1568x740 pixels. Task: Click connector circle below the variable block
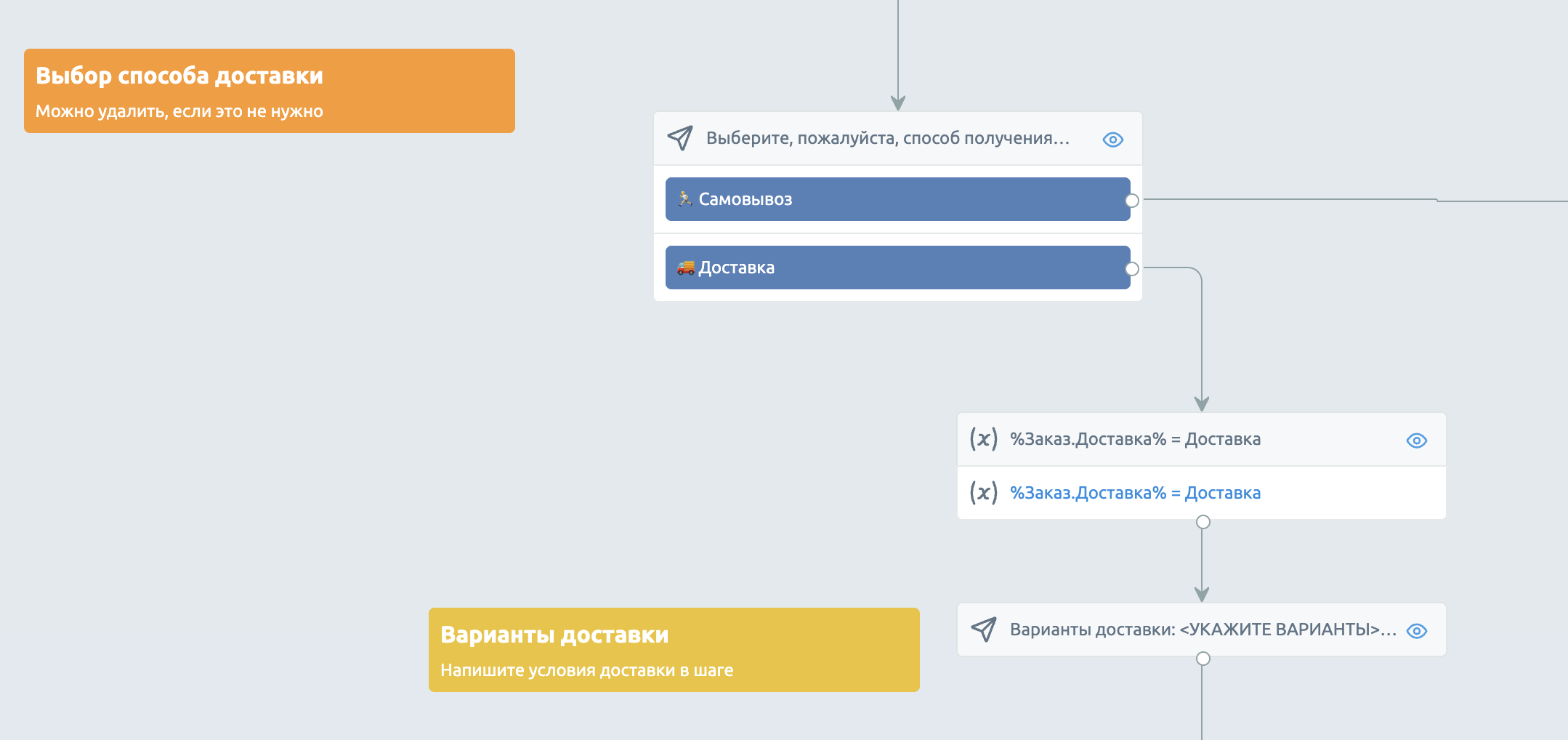click(1203, 522)
